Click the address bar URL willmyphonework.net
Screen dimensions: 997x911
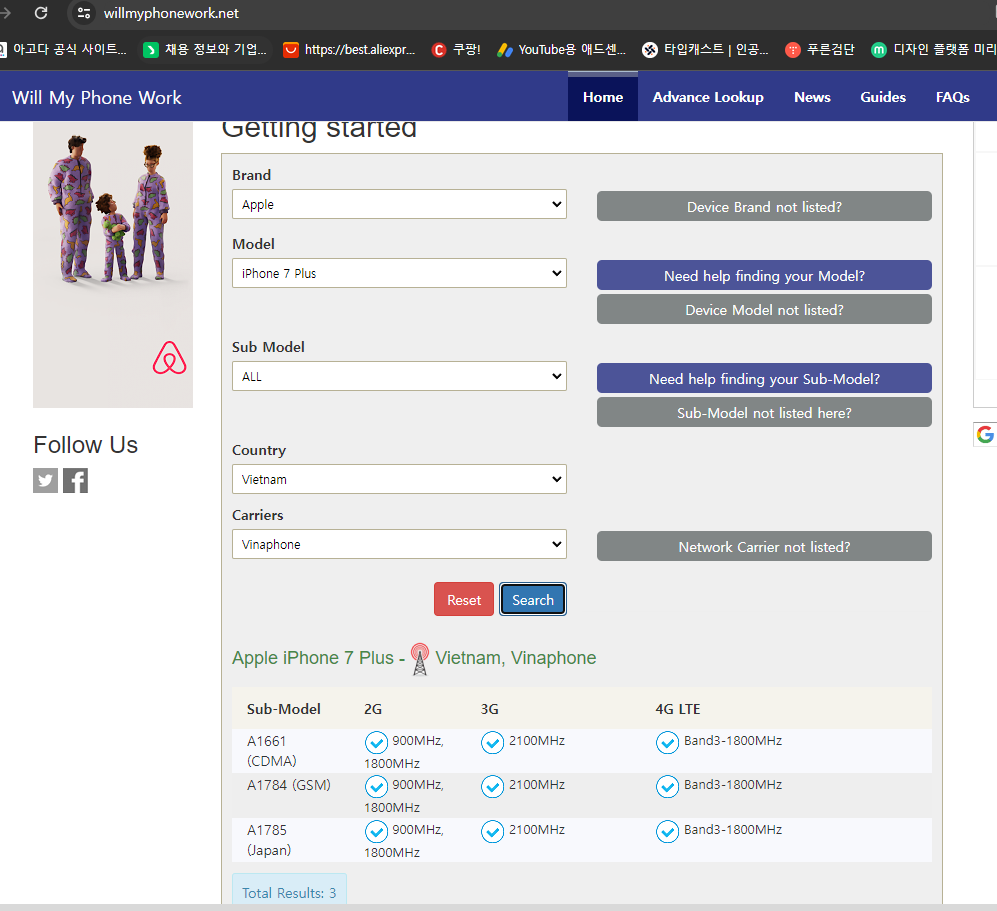pos(171,13)
